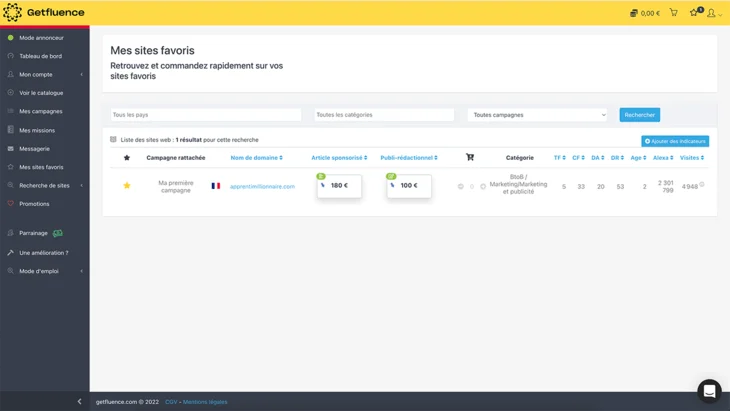Click the DR value 53
The image size is (730, 411).
(x=620, y=187)
